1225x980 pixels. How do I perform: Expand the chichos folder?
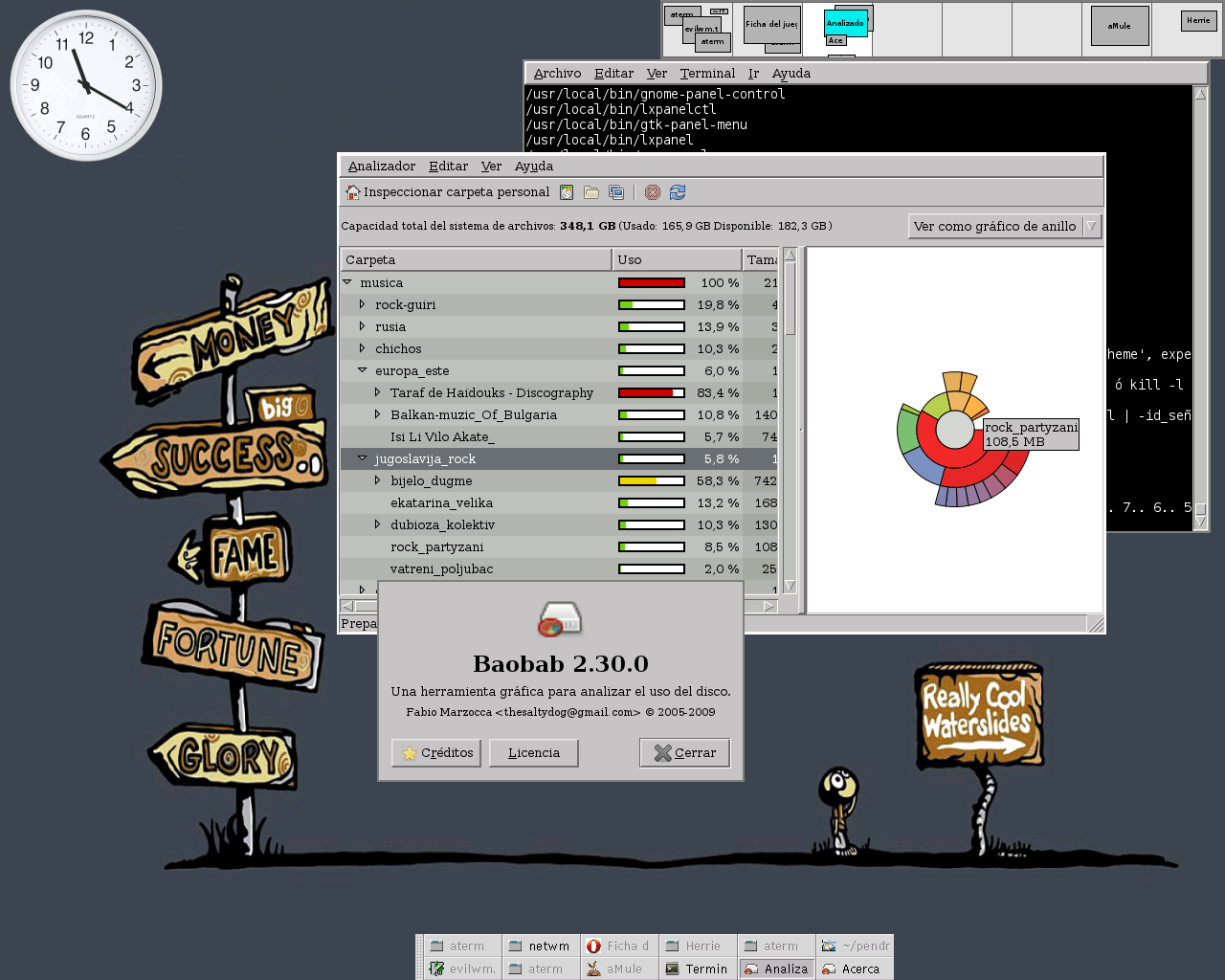[x=362, y=348]
